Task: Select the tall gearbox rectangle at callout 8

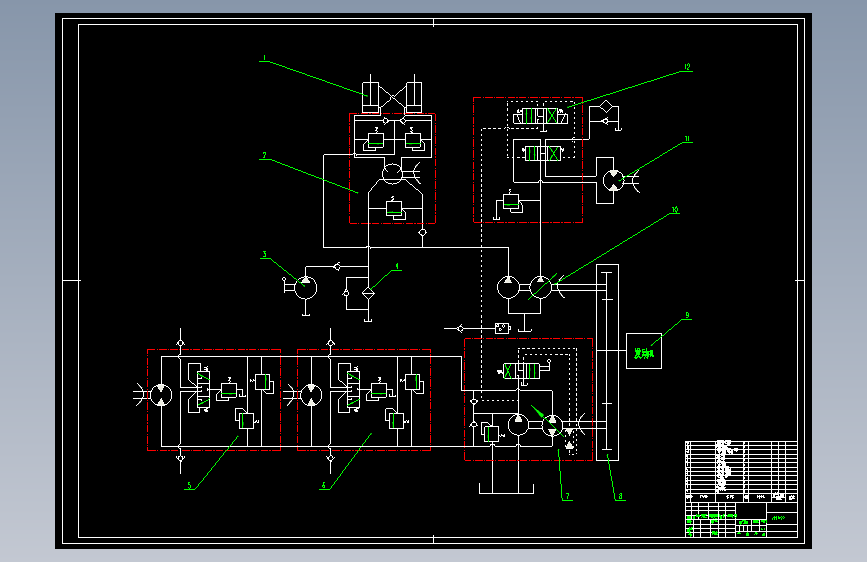Action: [607, 362]
